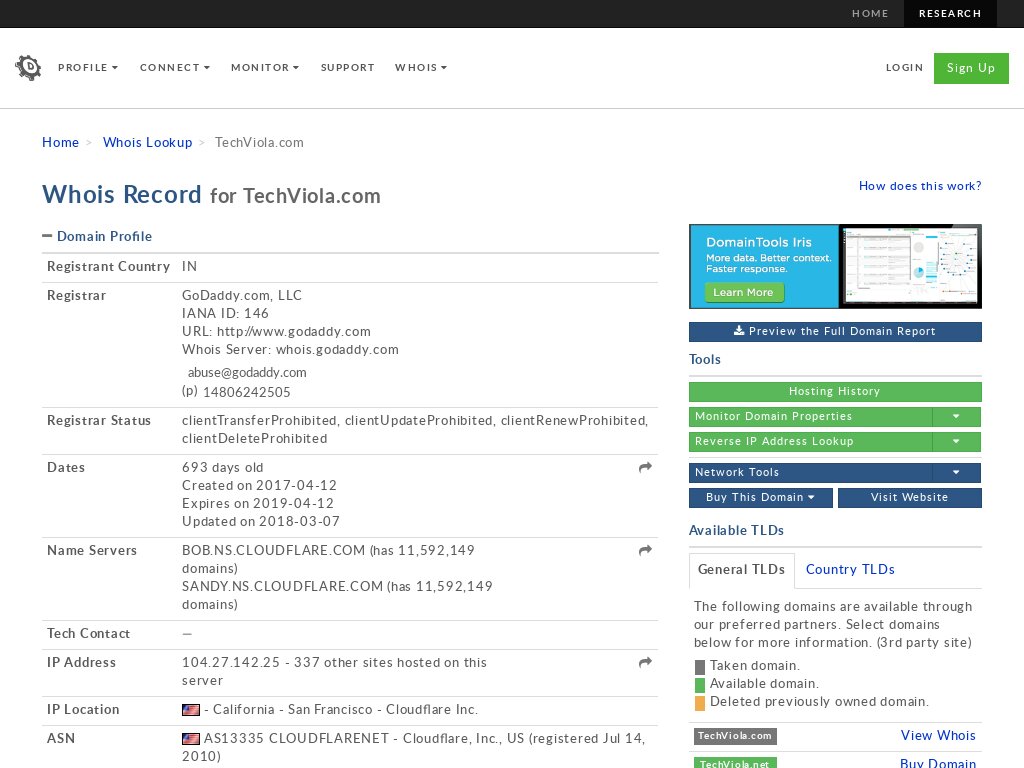Open the Hosting History tool
This screenshot has height=768, width=1024.
pyautogui.click(x=835, y=392)
